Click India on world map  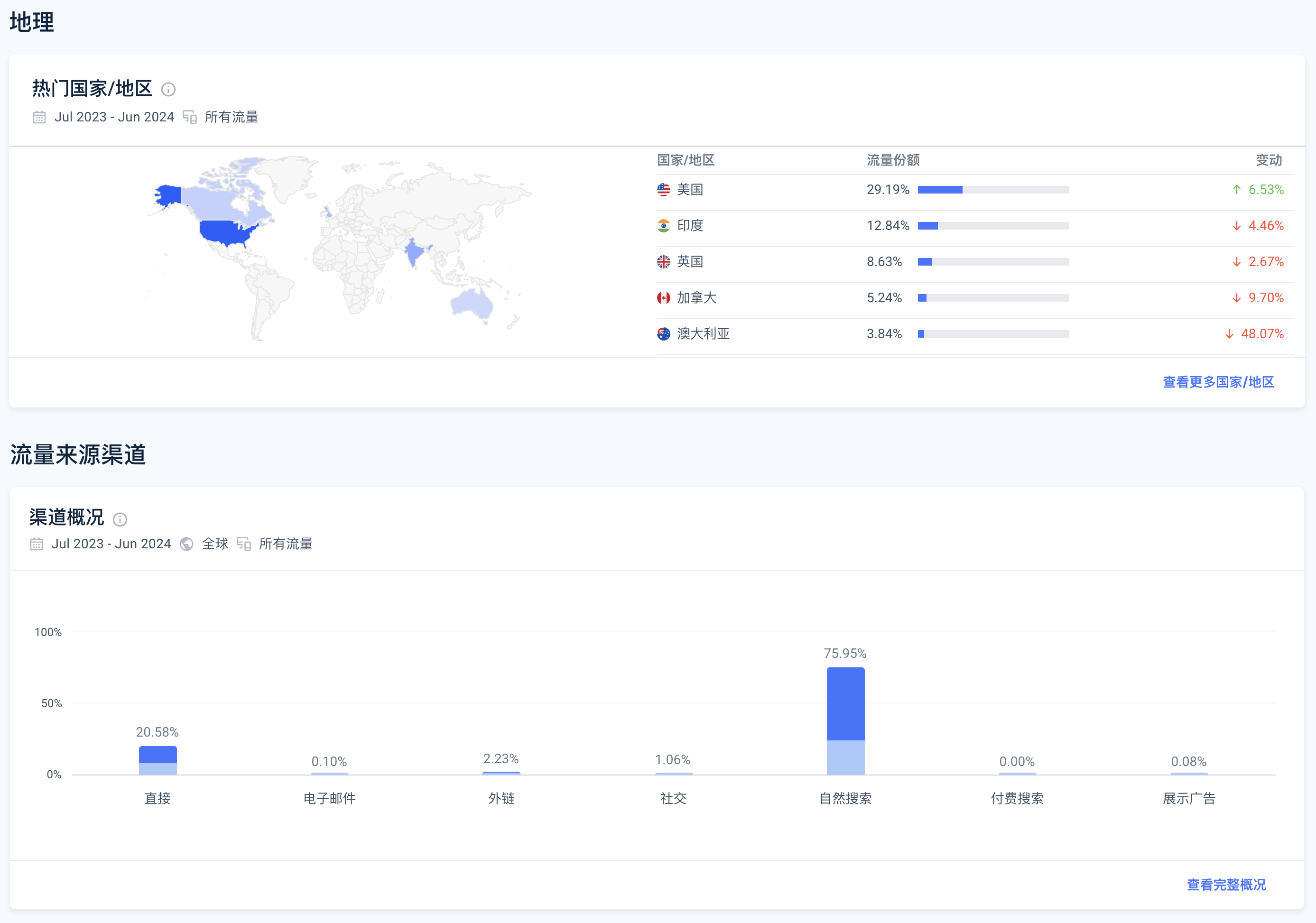[x=413, y=252]
